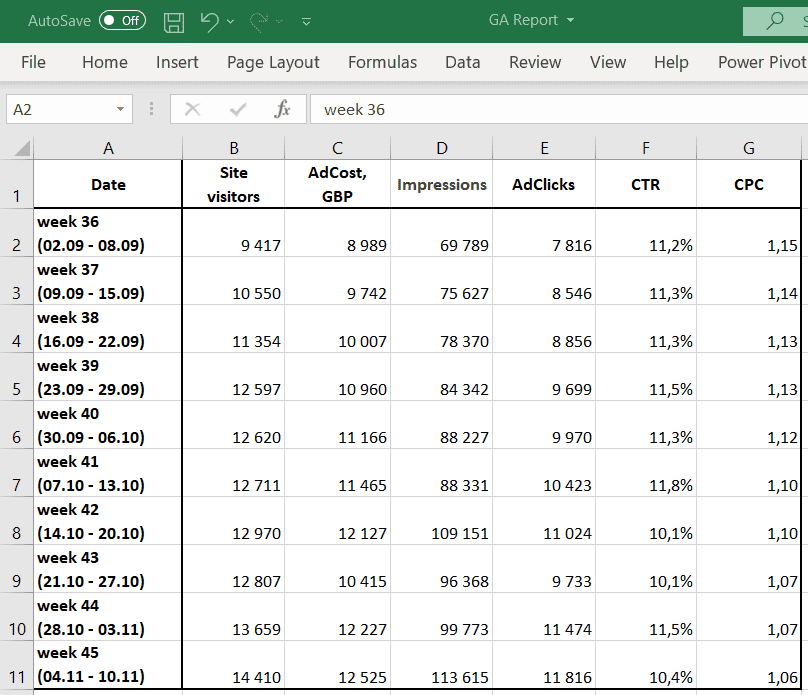Click the Save disk icon
The image size is (808, 695).
[x=174, y=22]
